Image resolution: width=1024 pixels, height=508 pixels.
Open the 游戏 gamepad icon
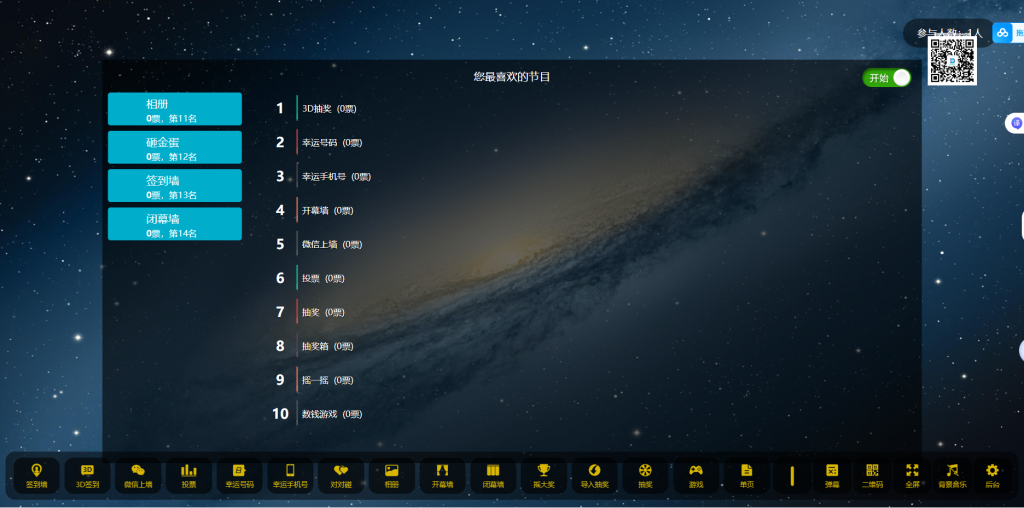coord(696,475)
